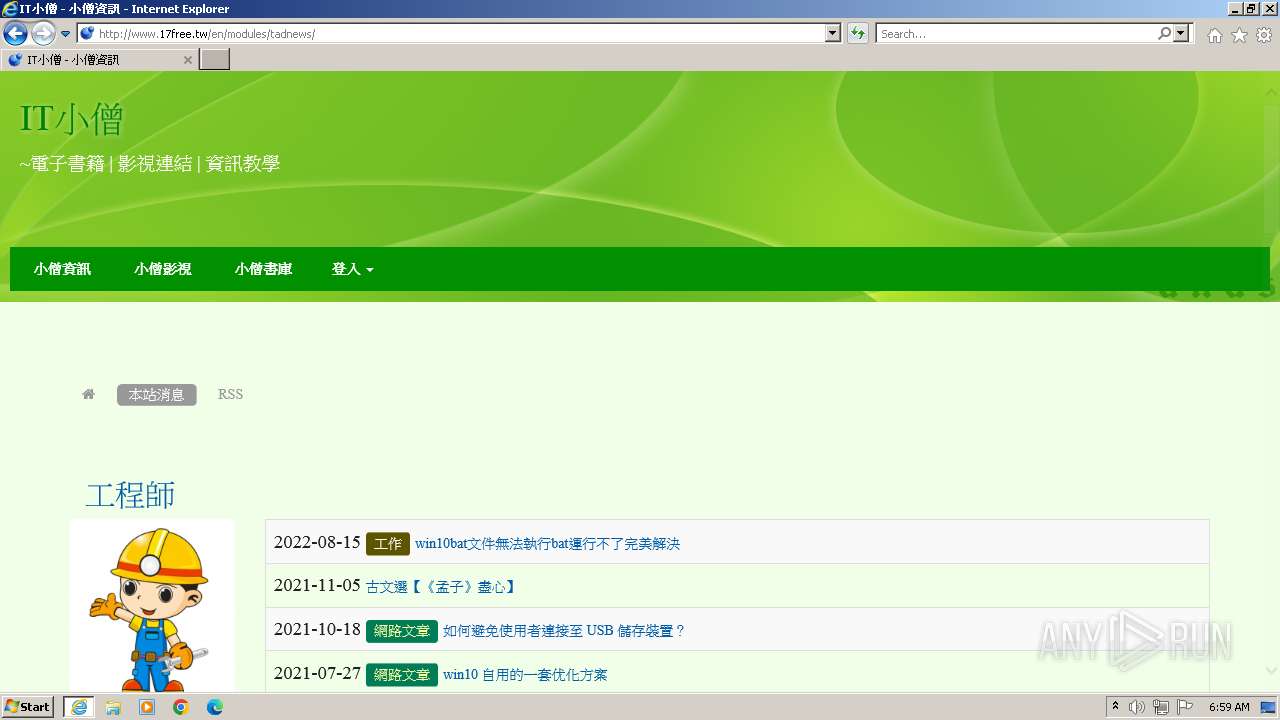Image resolution: width=1280 pixels, height=720 pixels.
Task: Open win10 自用的一套优化方案 article
Action: [525, 675]
